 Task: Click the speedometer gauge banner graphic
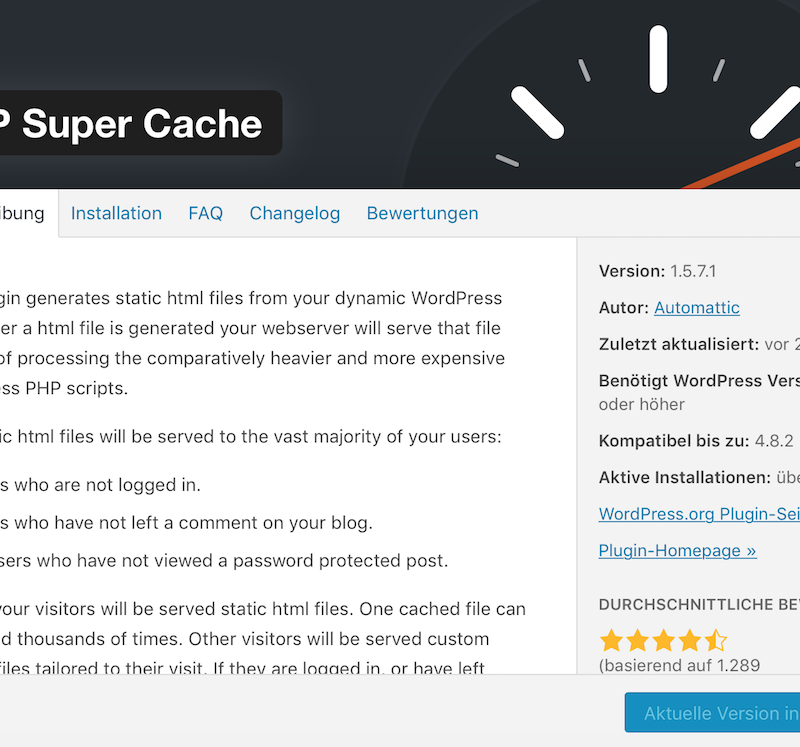tap(602, 94)
